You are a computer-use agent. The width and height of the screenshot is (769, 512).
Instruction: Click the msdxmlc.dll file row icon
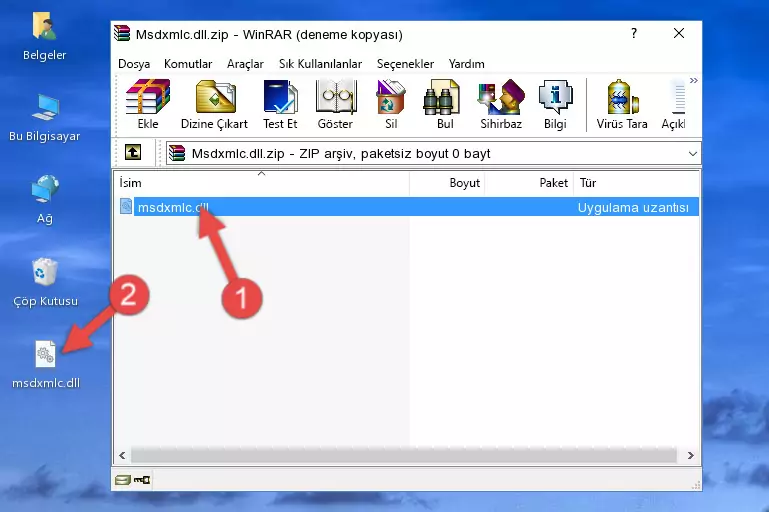coord(126,206)
